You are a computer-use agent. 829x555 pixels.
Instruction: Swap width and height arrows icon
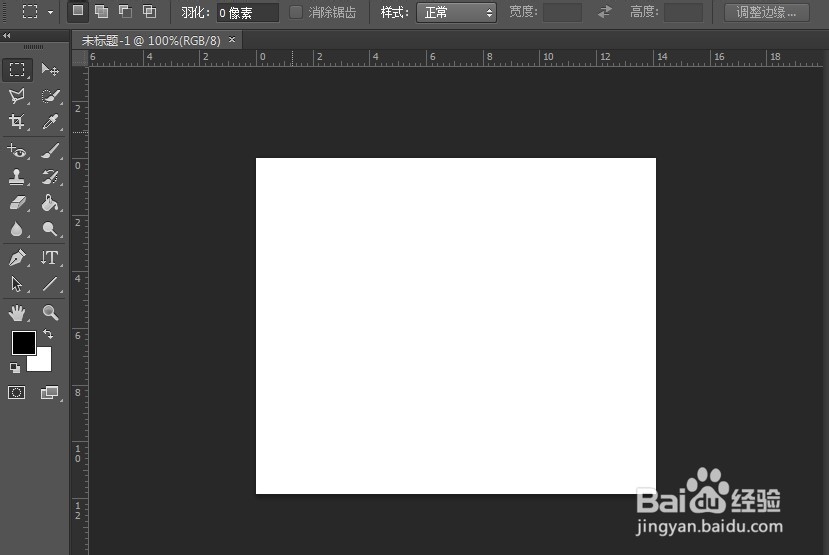tap(605, 12)
